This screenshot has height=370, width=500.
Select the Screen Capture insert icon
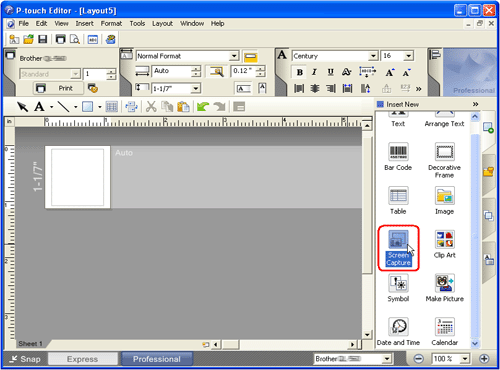(x=398, y=239)
